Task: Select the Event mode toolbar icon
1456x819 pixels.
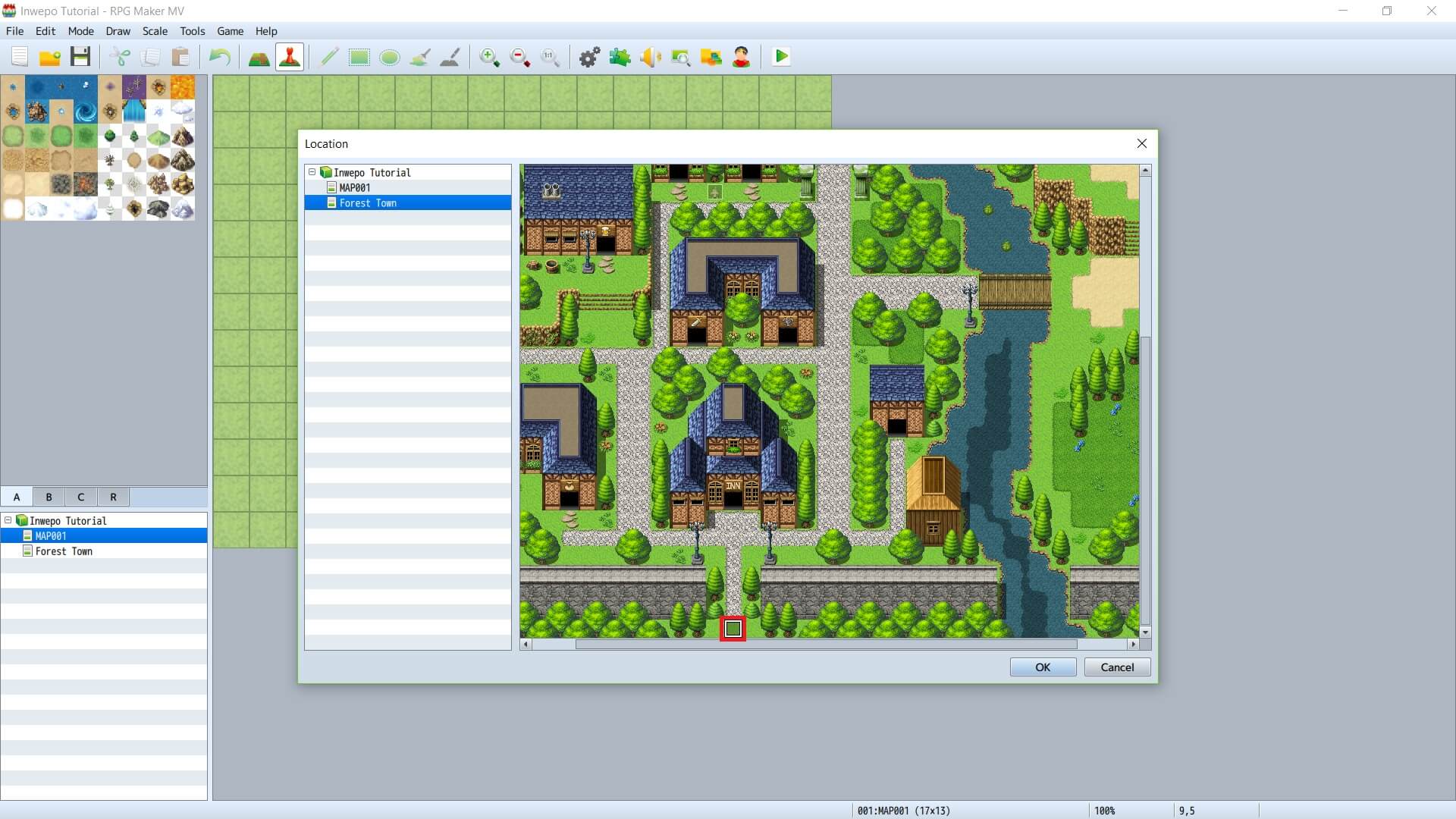Action: pyautogui.click(x=290, y=57)
